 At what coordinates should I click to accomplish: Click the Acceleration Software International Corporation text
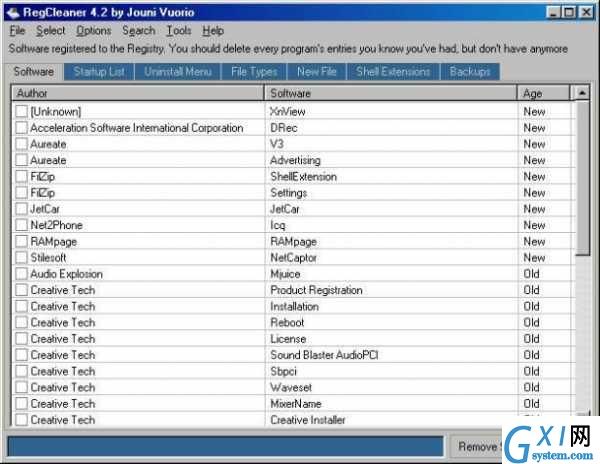[137, 128]
